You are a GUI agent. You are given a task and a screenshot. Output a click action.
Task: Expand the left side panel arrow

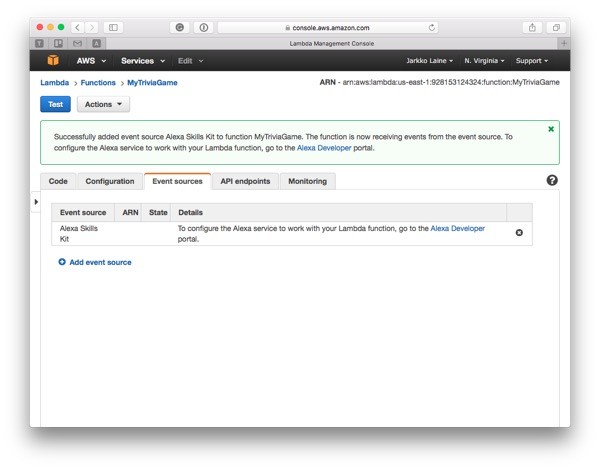[x=36, y=202]
